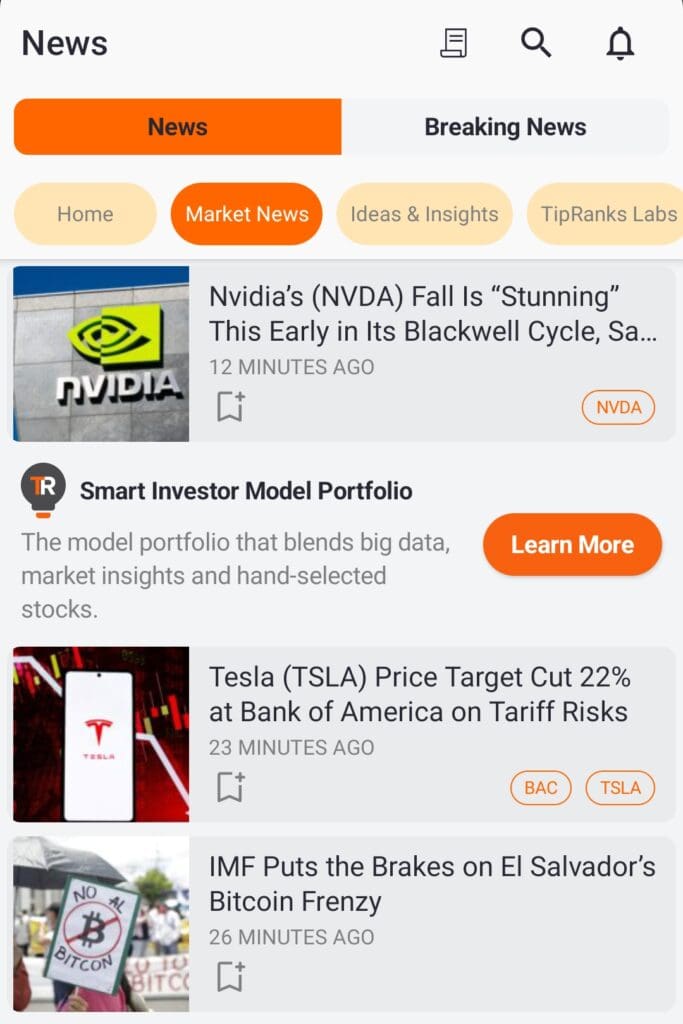This screenshot has width=683, height=1024.
Task: View the Tesla article thumbnail image
Action: 99,733
